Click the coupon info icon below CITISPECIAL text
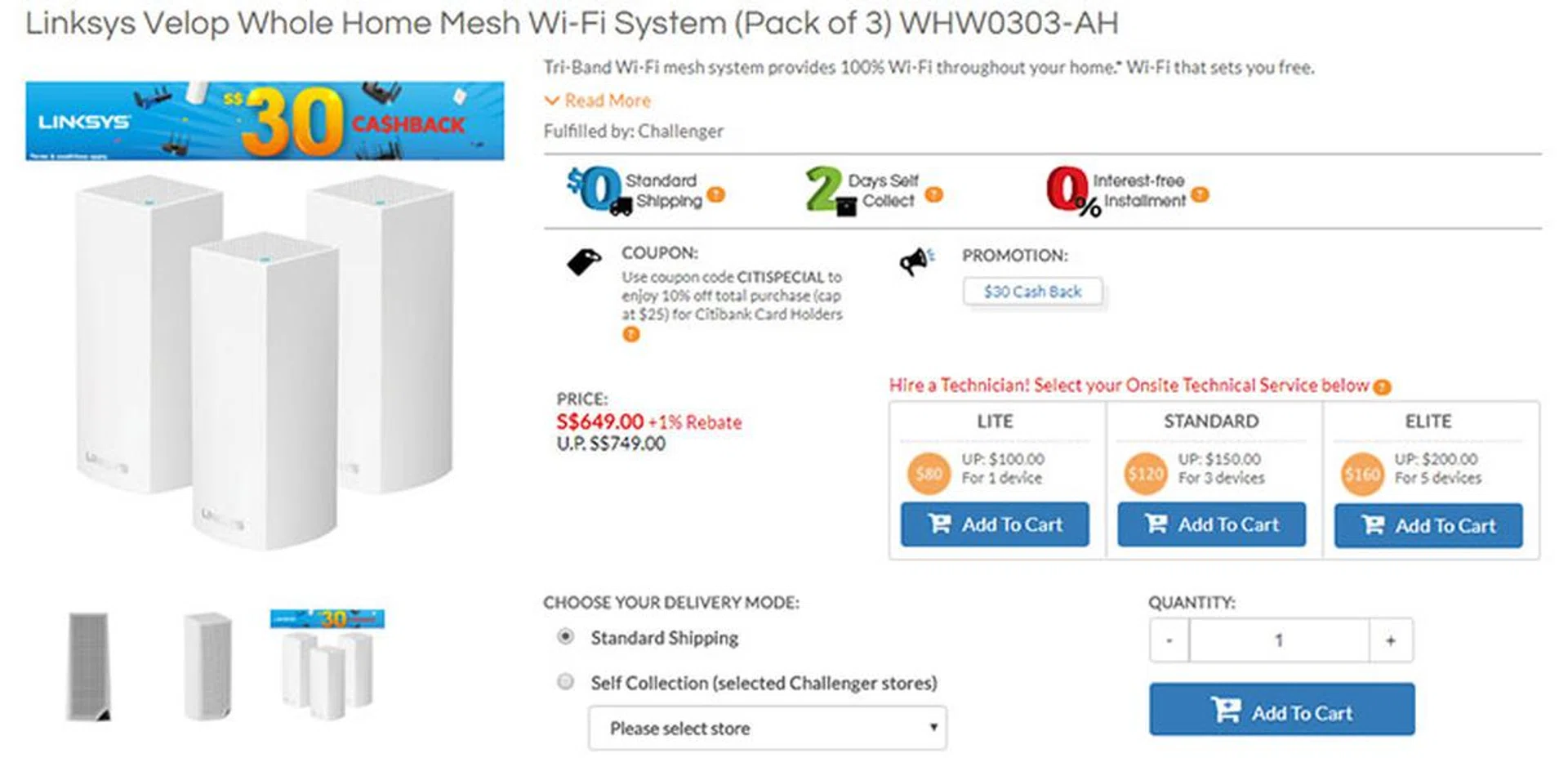Viewport: 1568px width, 758px height. tap(630, 334)
